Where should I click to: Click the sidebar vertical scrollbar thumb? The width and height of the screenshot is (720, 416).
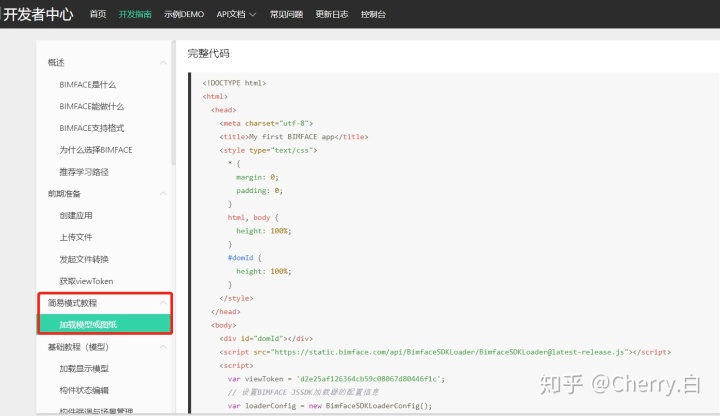click(174, 102)
